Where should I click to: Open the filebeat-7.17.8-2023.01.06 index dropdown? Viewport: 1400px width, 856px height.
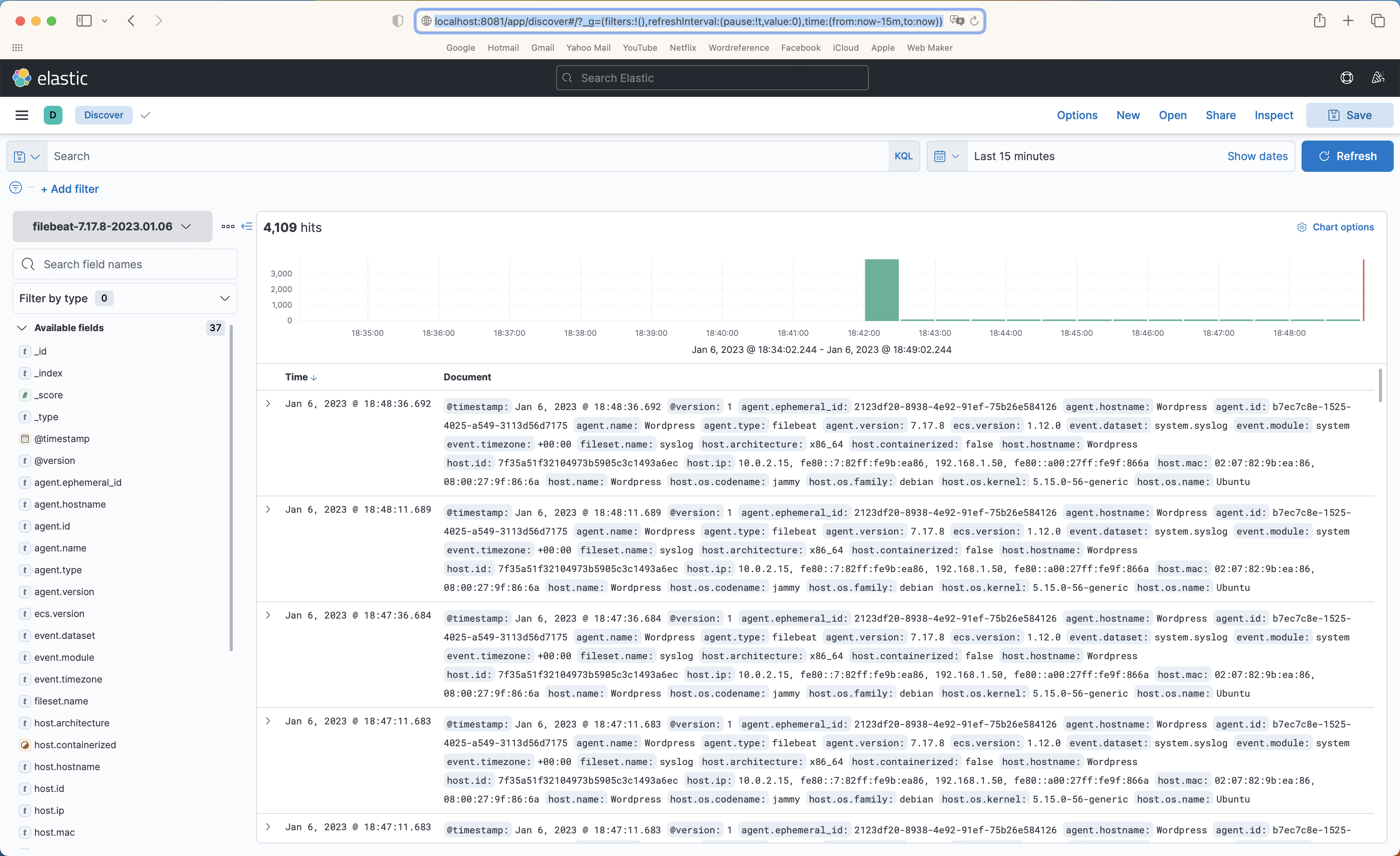click(111, 226)
